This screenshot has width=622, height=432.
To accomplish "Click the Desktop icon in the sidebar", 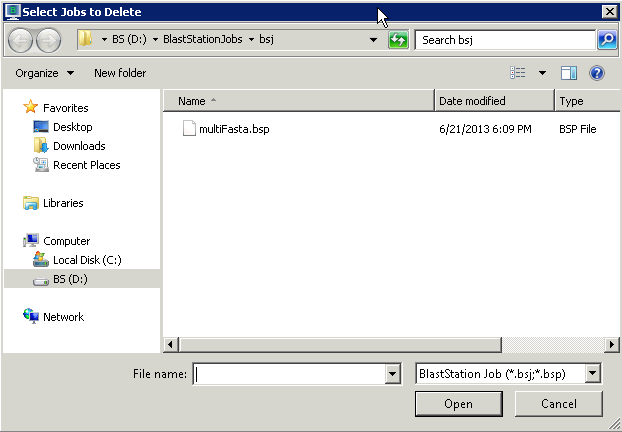I will [x=41, y=127].
